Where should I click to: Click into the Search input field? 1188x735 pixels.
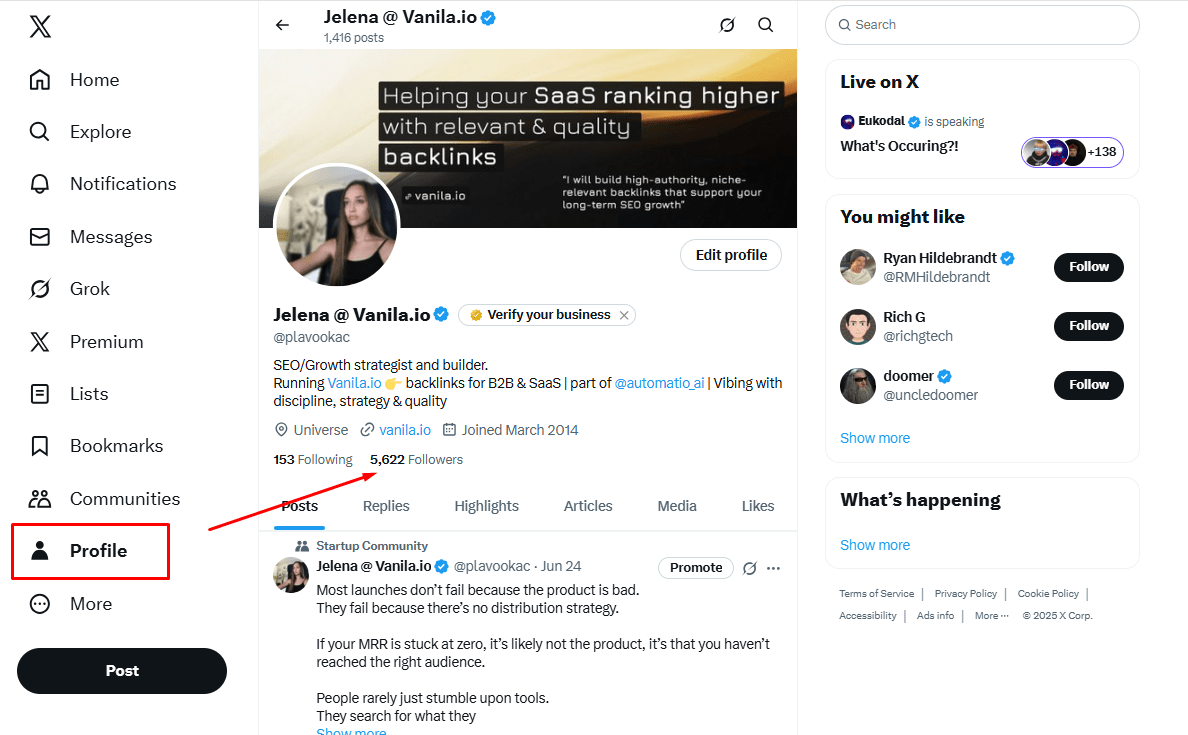coord(982,24)
